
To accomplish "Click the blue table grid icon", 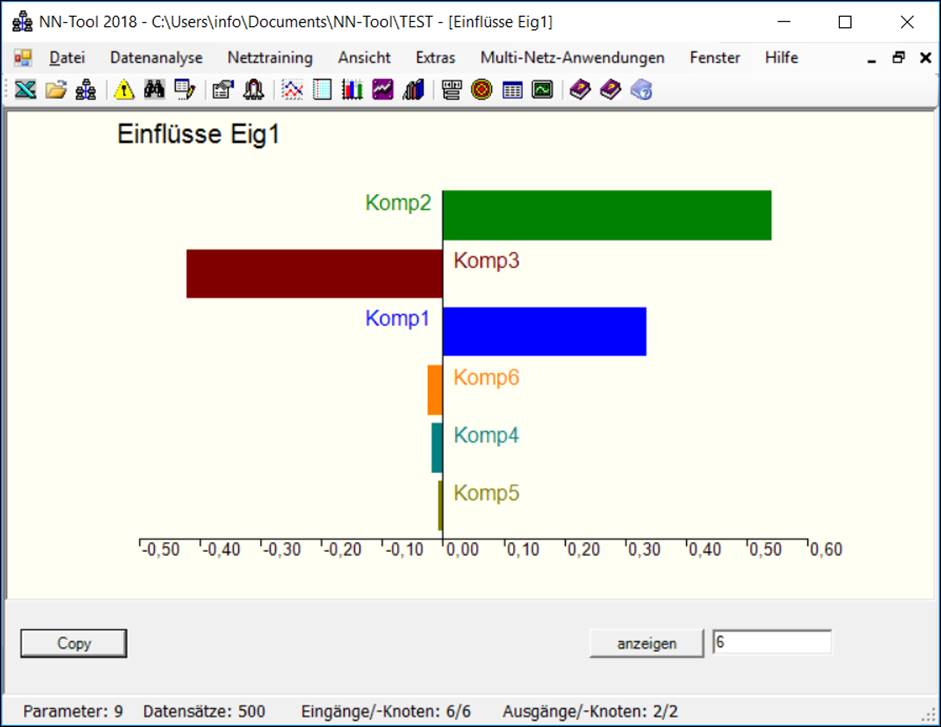I will 512,90.
